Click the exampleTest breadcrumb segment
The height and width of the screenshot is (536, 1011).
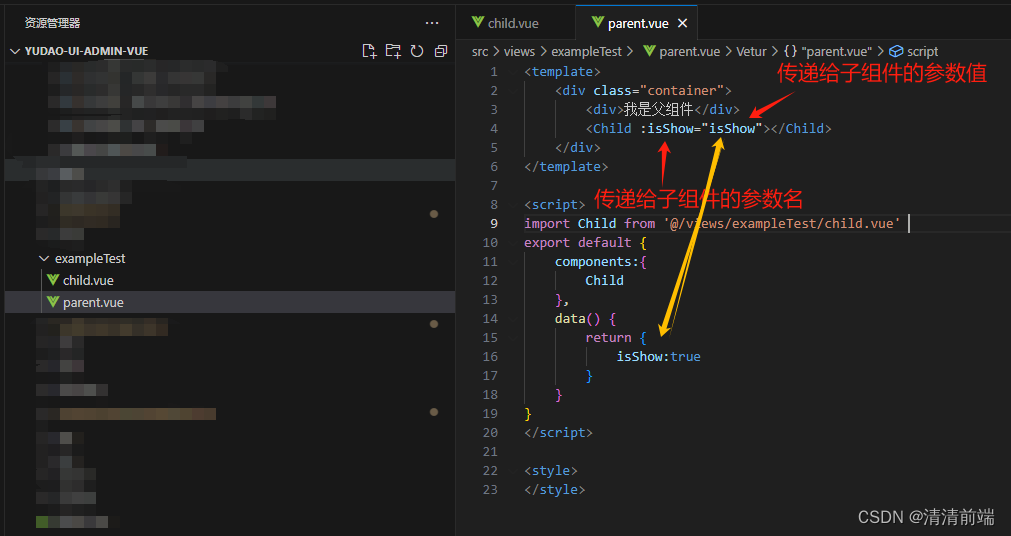click(586, 52)
